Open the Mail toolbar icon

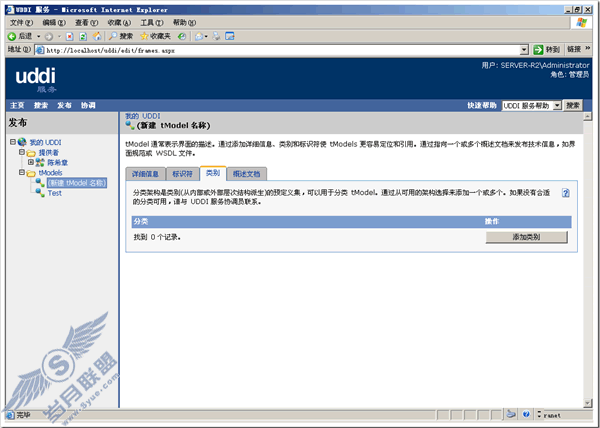[199, 36]
